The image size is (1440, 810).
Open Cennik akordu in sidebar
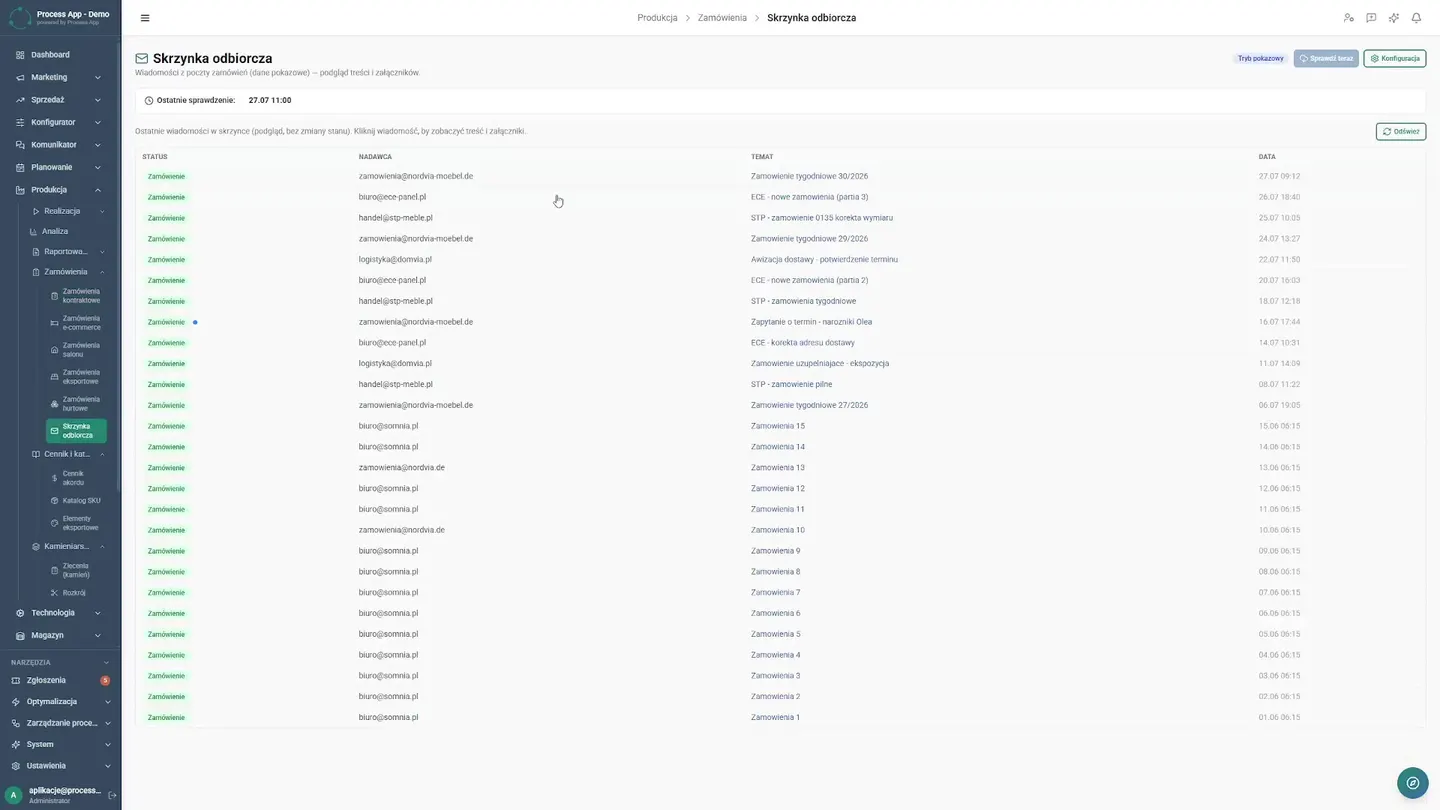(x=77, y=478)
